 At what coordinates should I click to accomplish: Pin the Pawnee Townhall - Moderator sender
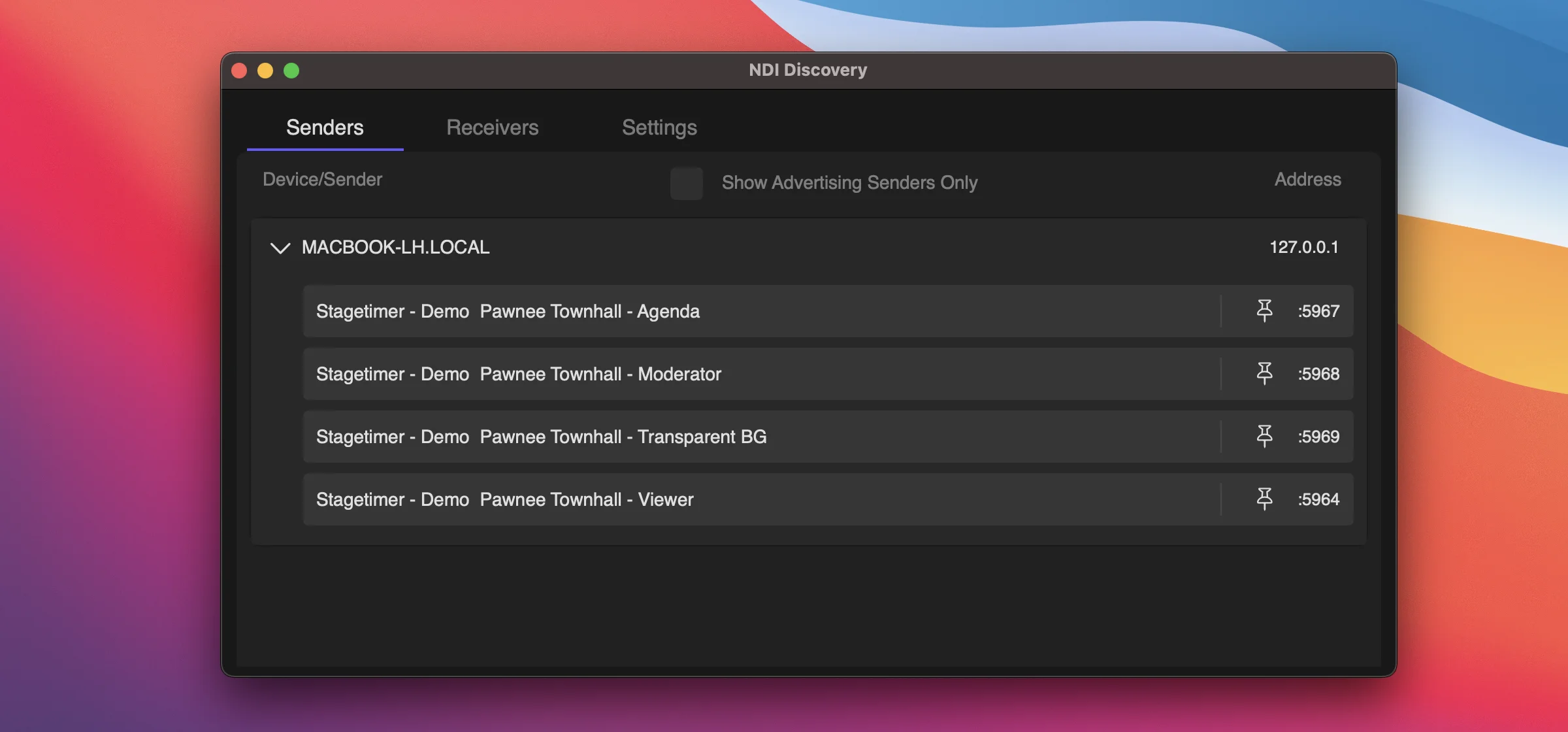[1266, 373]
